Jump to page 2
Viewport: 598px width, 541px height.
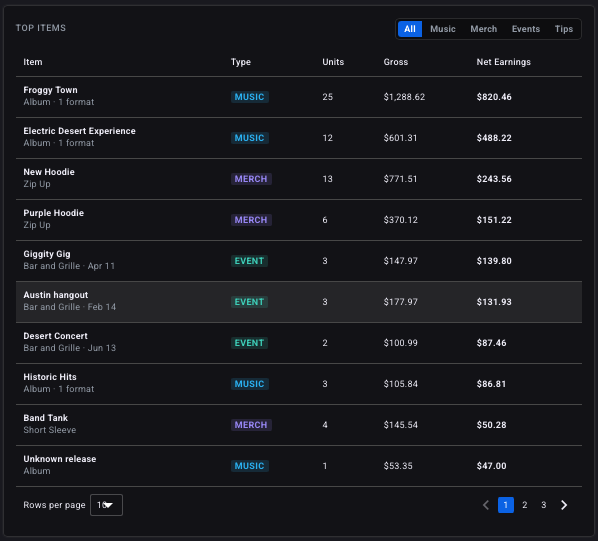[x=525, y=505]
